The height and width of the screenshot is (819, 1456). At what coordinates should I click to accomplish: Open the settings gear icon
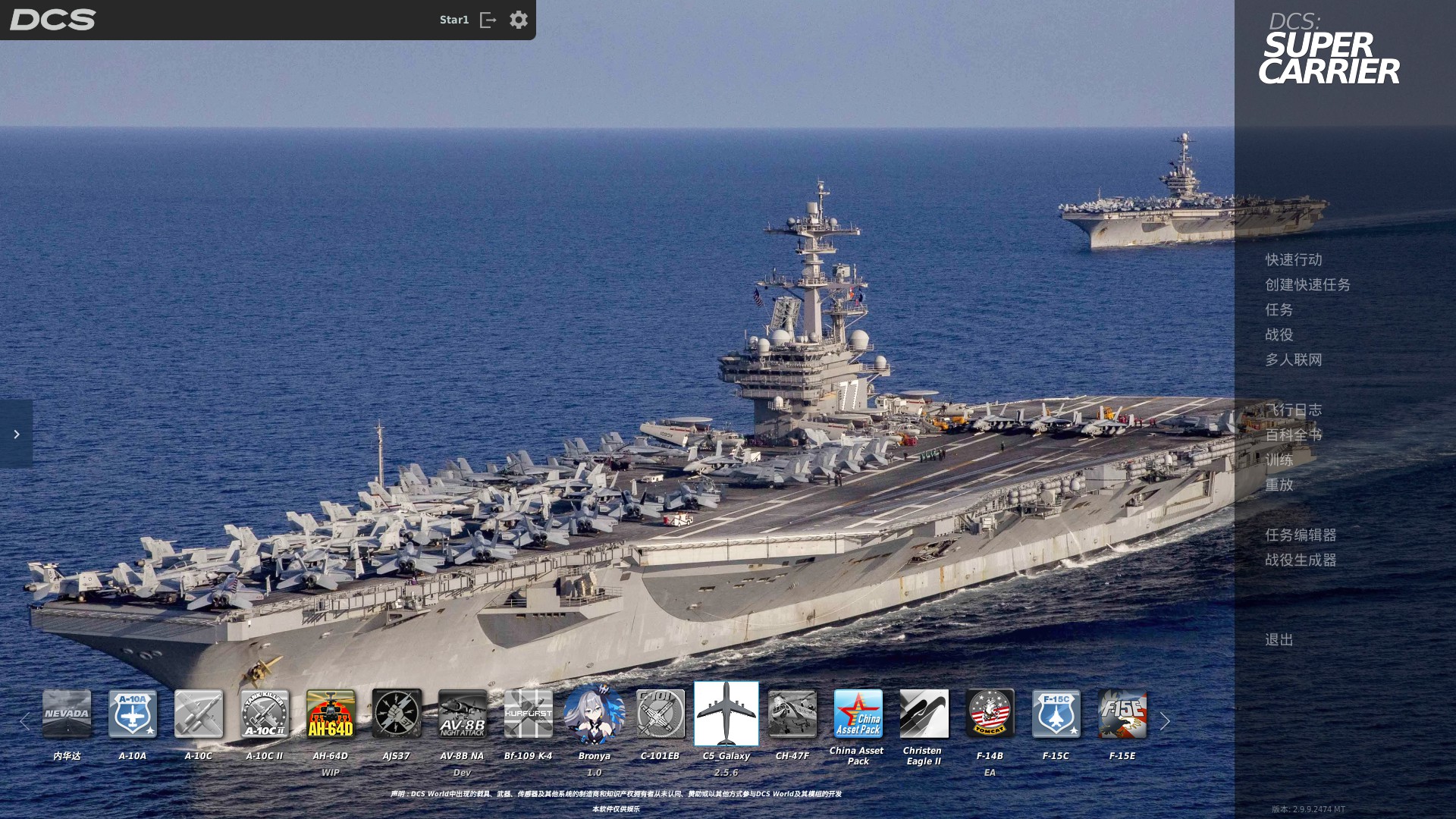[518, 20]
